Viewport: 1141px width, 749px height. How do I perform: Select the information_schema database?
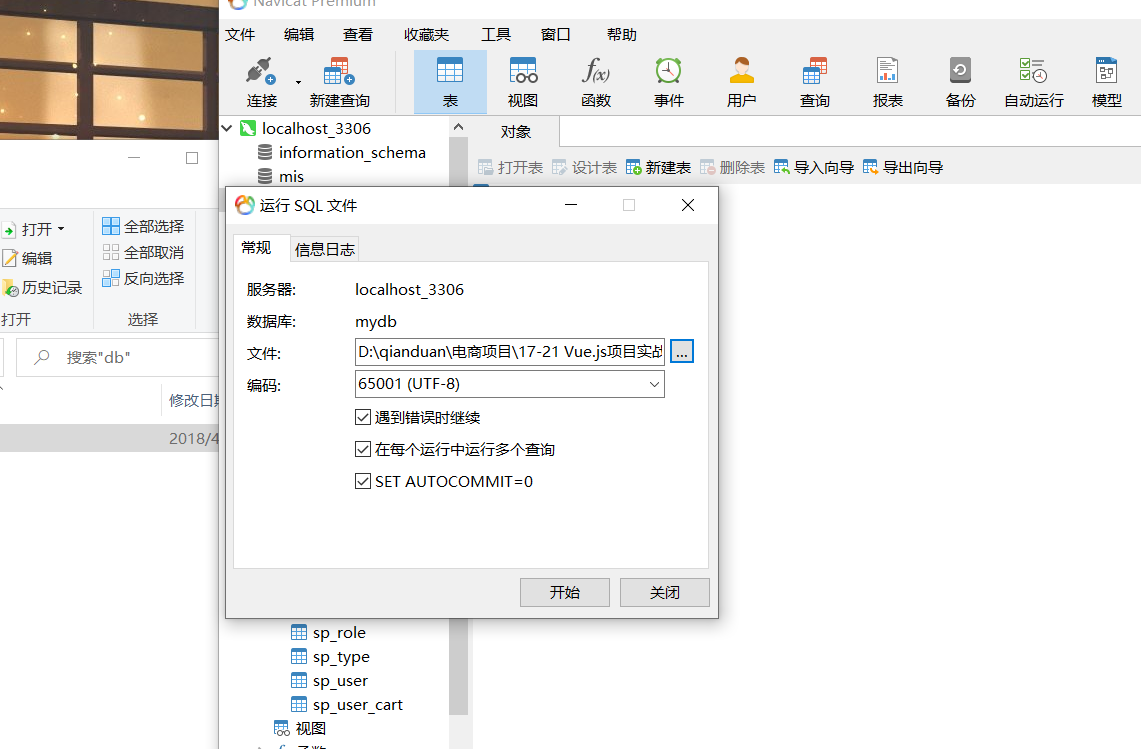[352, 153]
